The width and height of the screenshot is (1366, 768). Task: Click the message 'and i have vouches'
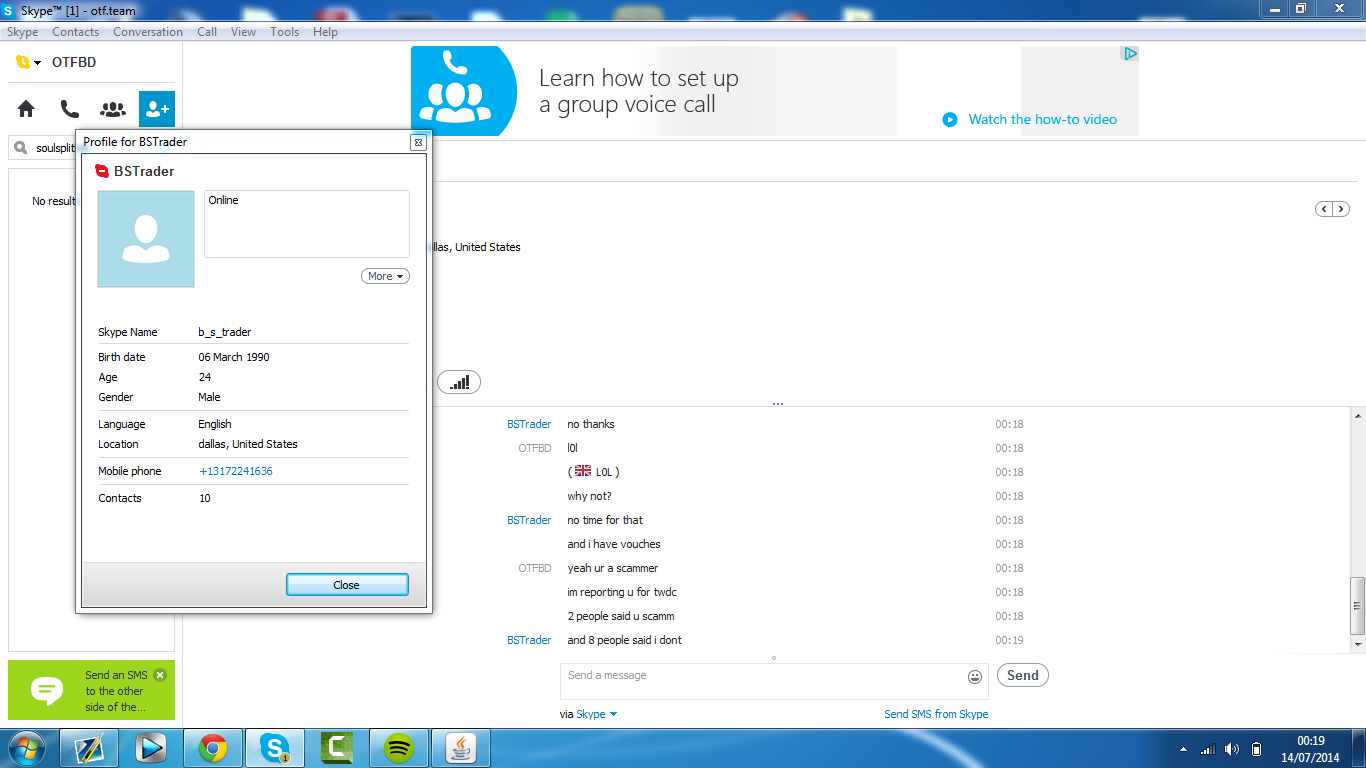[614, 544]
